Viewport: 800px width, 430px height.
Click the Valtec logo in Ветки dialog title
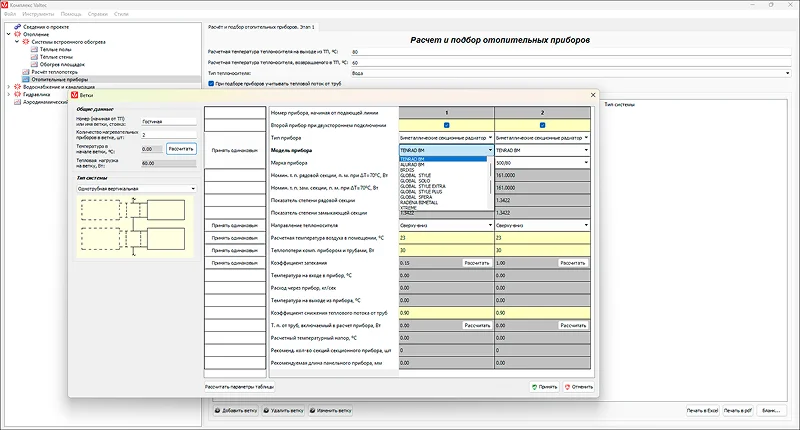pyautogui.click(x=74, y=95)
